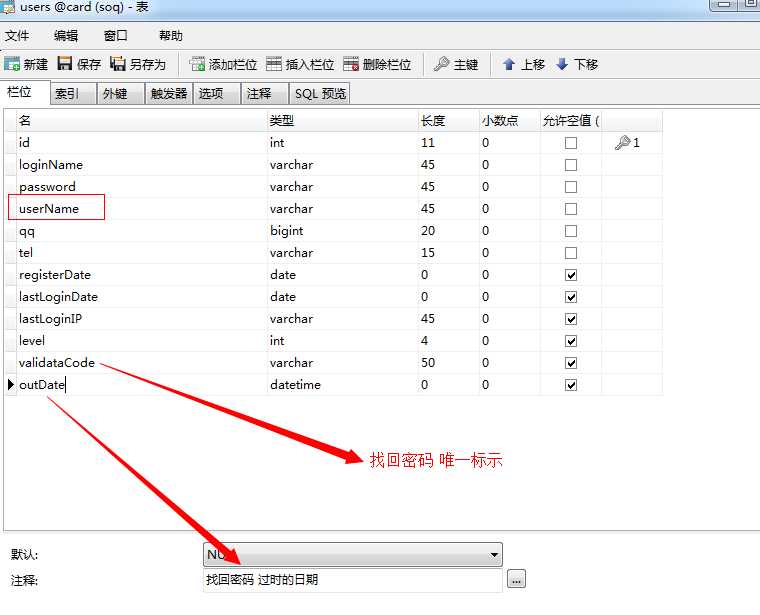Switch to the 索引 tab
This screenshot has width=760, height=615.
(73, 93)
